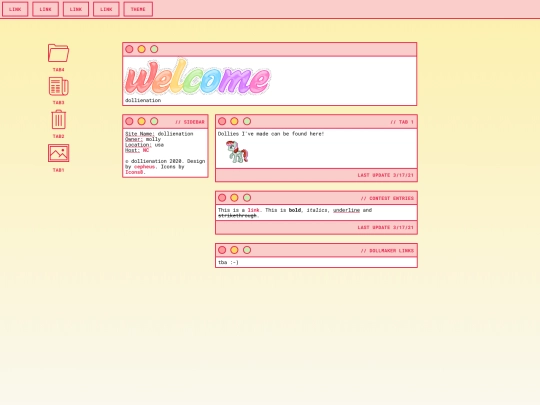
Task: Click the '// DOLLMAKER LINKS' window title
Action: (x=387, y=251)
